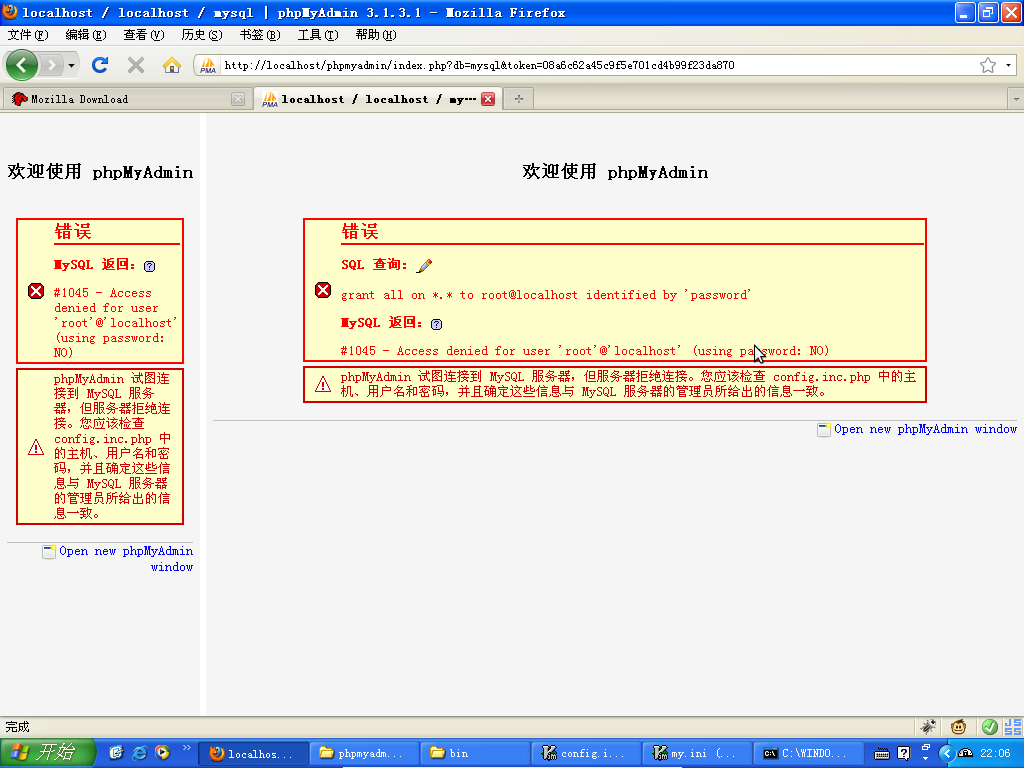This screenshot has width=1024, height=768.
Task: Click the red error icon in left panel
Action: (36, 291)
